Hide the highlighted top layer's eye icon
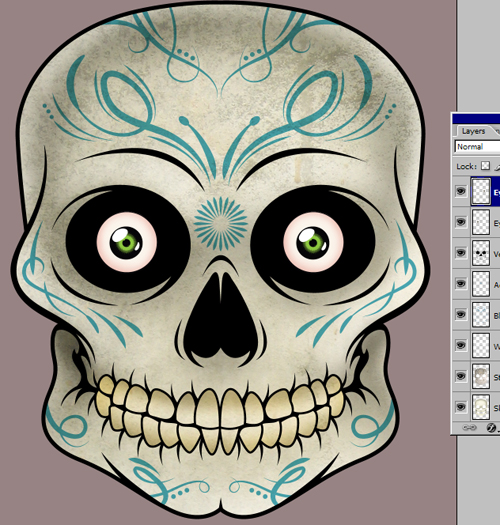Viewport: 500px width, 525px height. (461, 191)
